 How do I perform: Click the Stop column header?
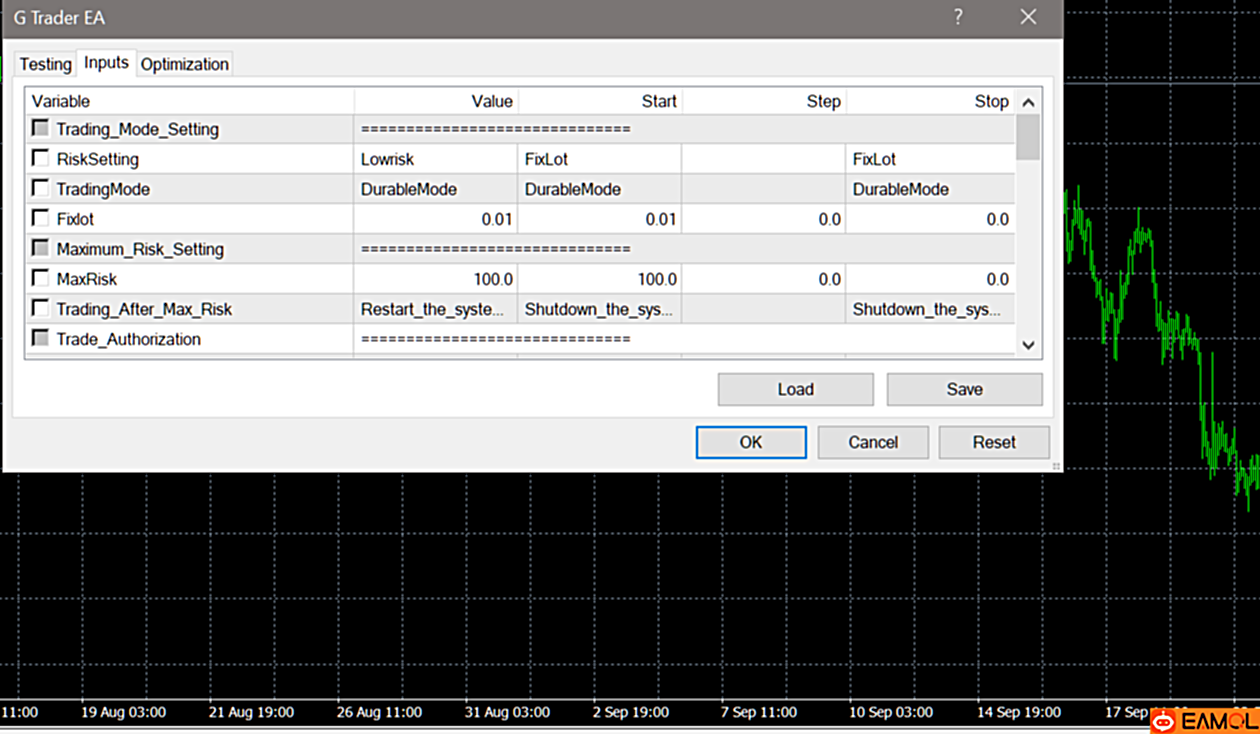930,101
